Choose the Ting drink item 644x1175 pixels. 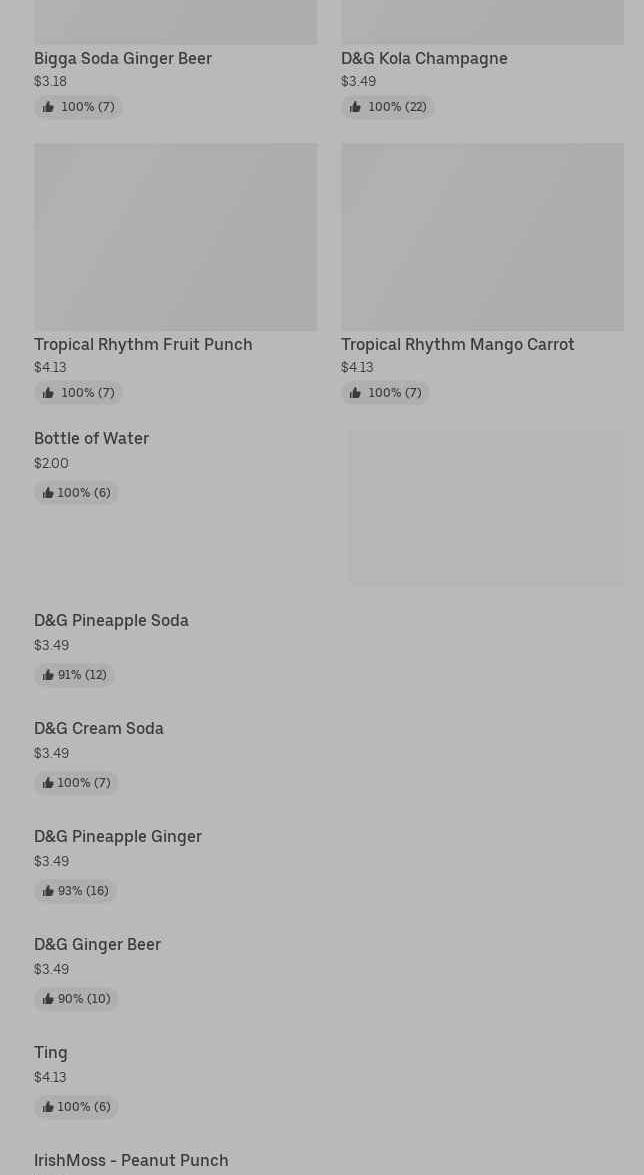tap(51, 1052)
